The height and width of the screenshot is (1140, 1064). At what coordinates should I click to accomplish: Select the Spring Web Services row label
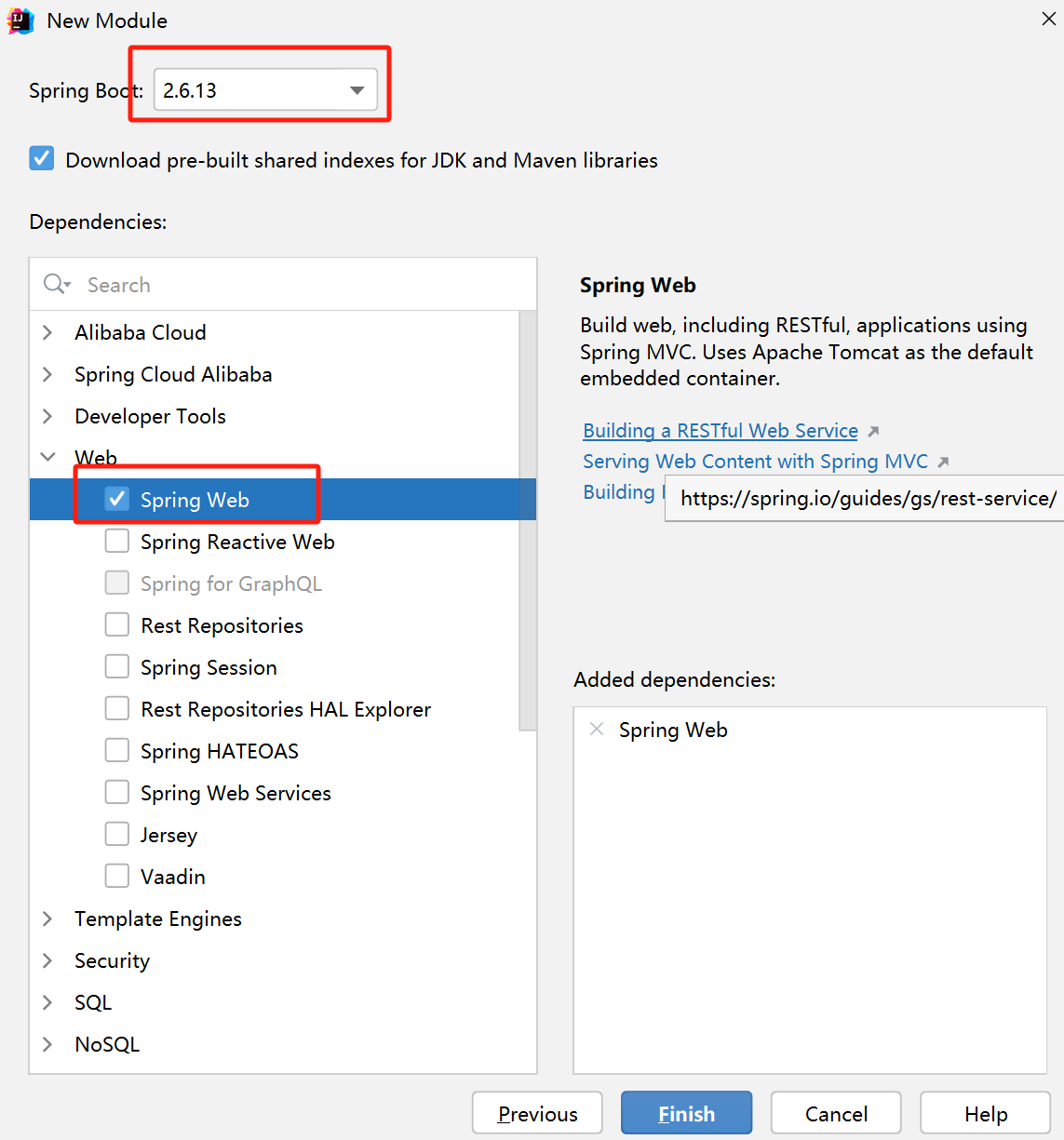click(x=236, y=793)
